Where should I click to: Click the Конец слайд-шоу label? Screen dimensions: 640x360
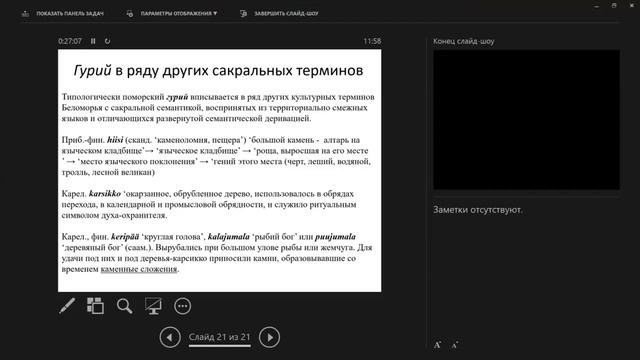point(464,41)
